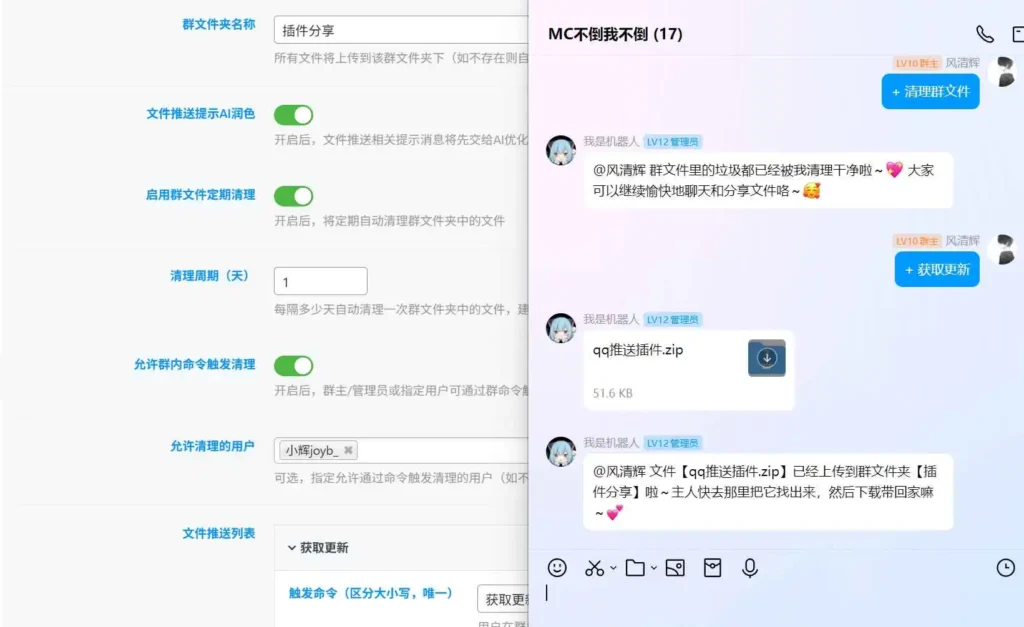Screen dimensions: 1024x627
Task: Click the send image icon
Action: (x=675, y=568)
